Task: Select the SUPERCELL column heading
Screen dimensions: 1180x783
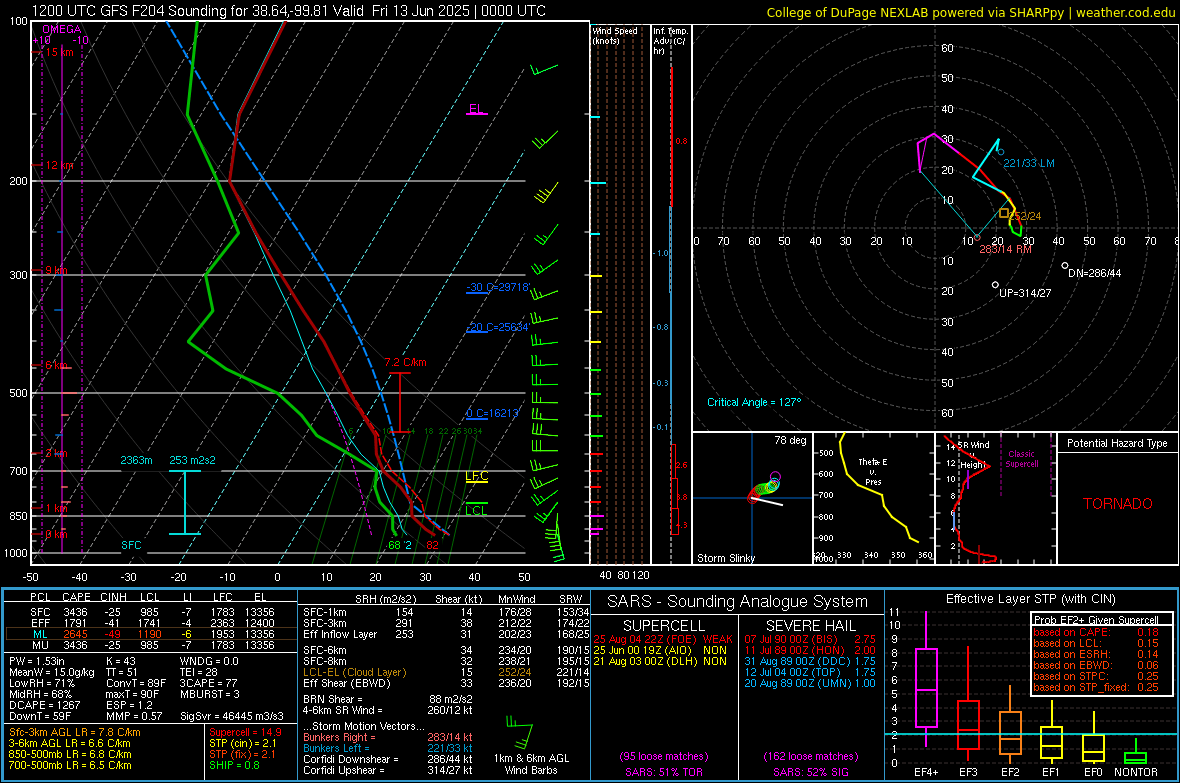Action: tap(664, 626)
